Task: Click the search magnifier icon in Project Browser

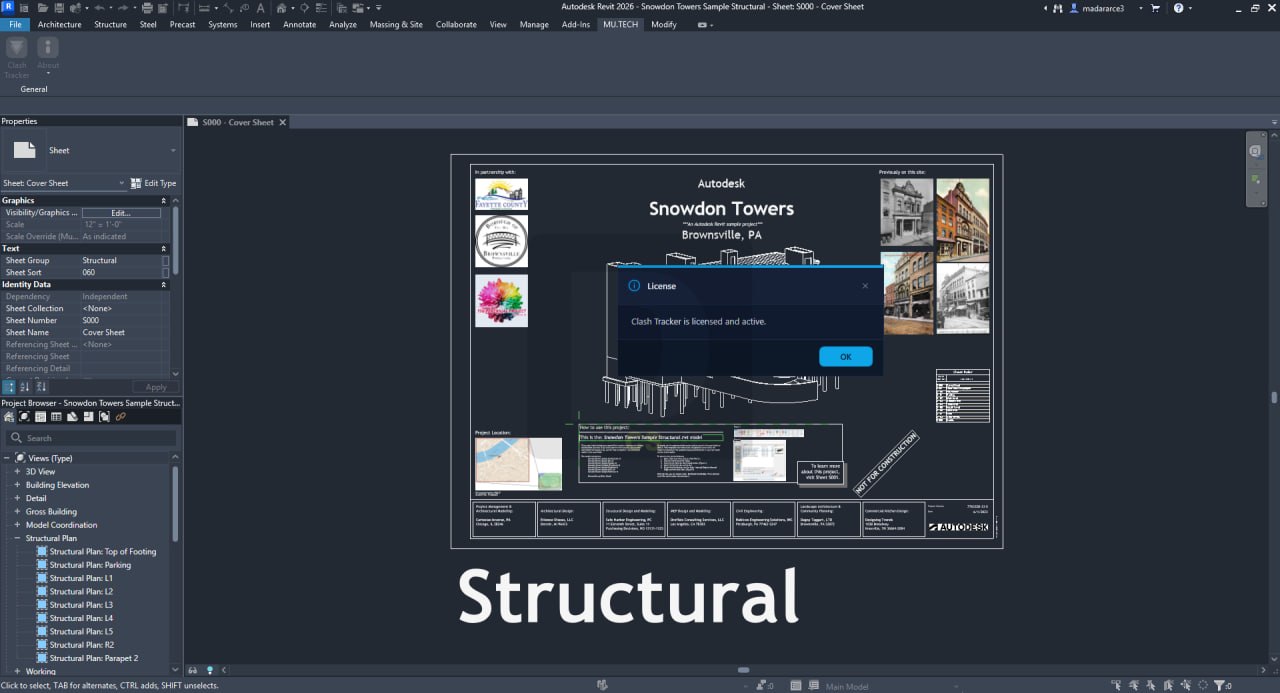Action: point(16,438)
